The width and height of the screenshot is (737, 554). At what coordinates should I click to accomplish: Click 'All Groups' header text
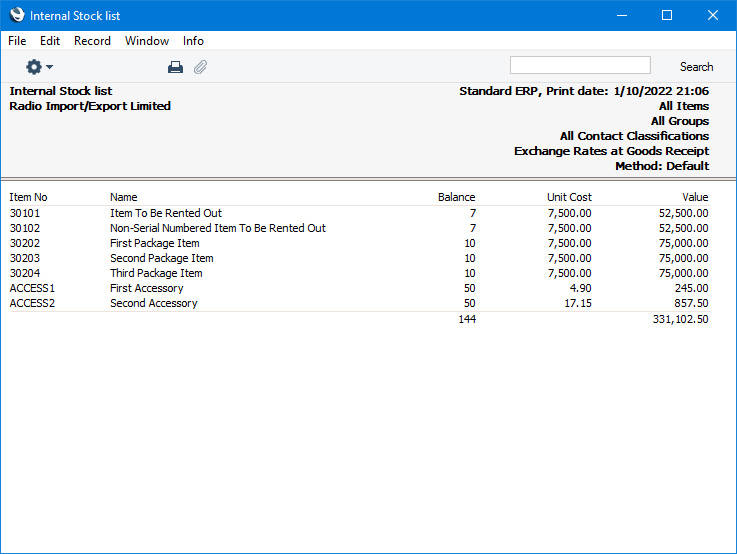click(680, 121)
